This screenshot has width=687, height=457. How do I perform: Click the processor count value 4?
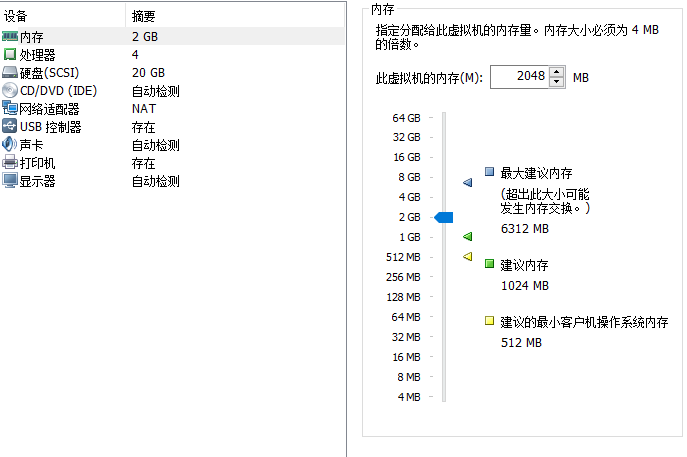point(135,55)
